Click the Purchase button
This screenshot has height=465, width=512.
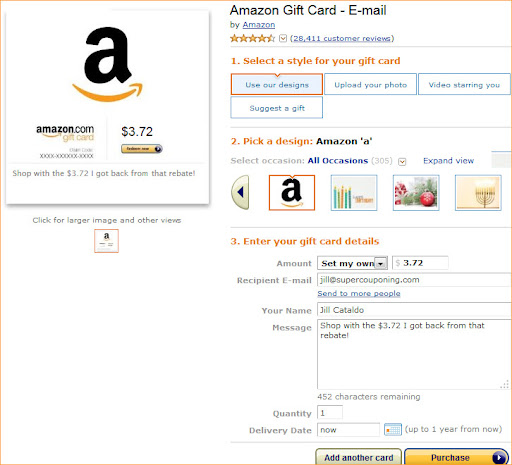coord(456,457)
